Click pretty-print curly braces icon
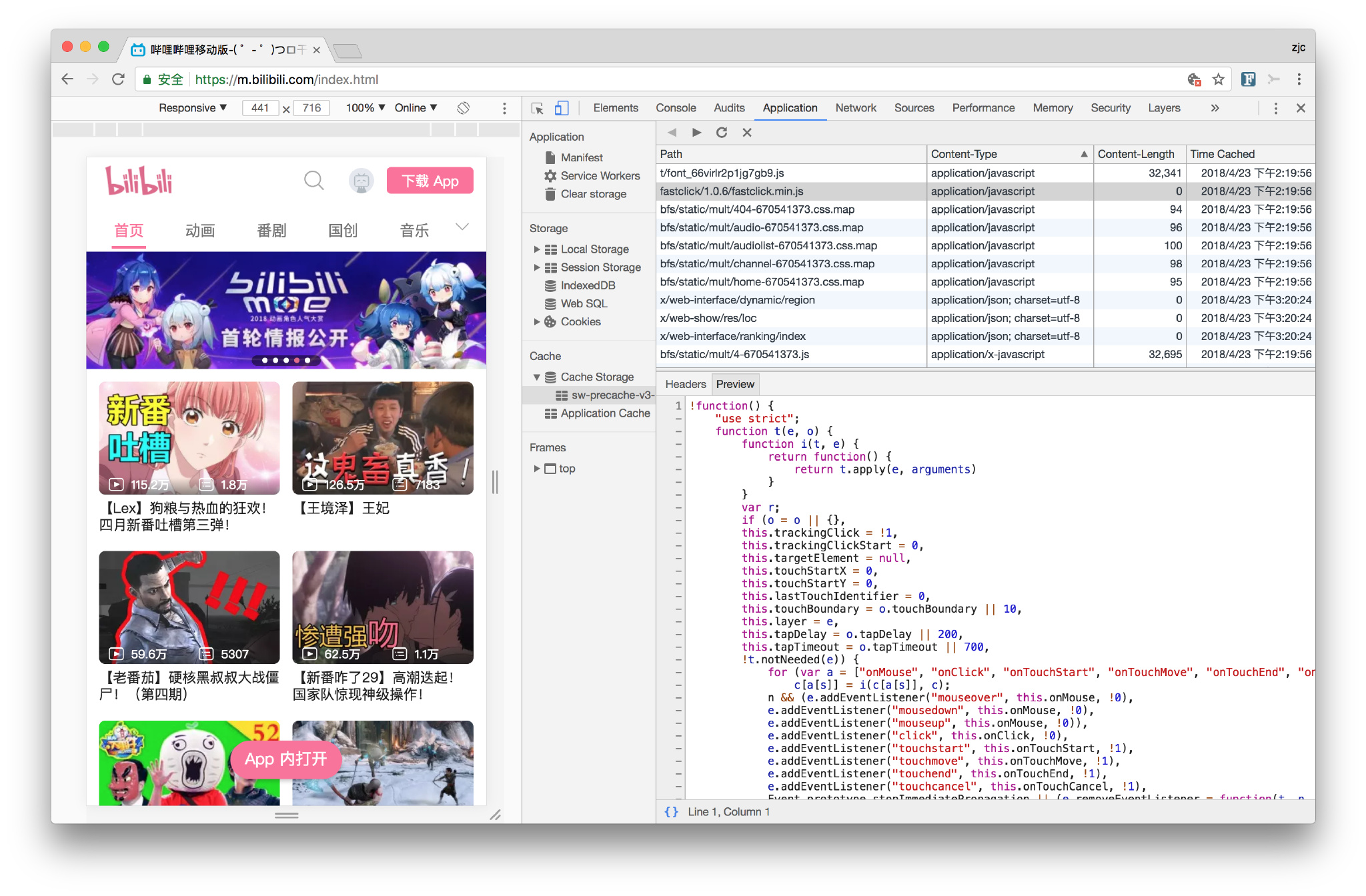The height and width of the screenshot is (896, 1366). click(672, 812)
